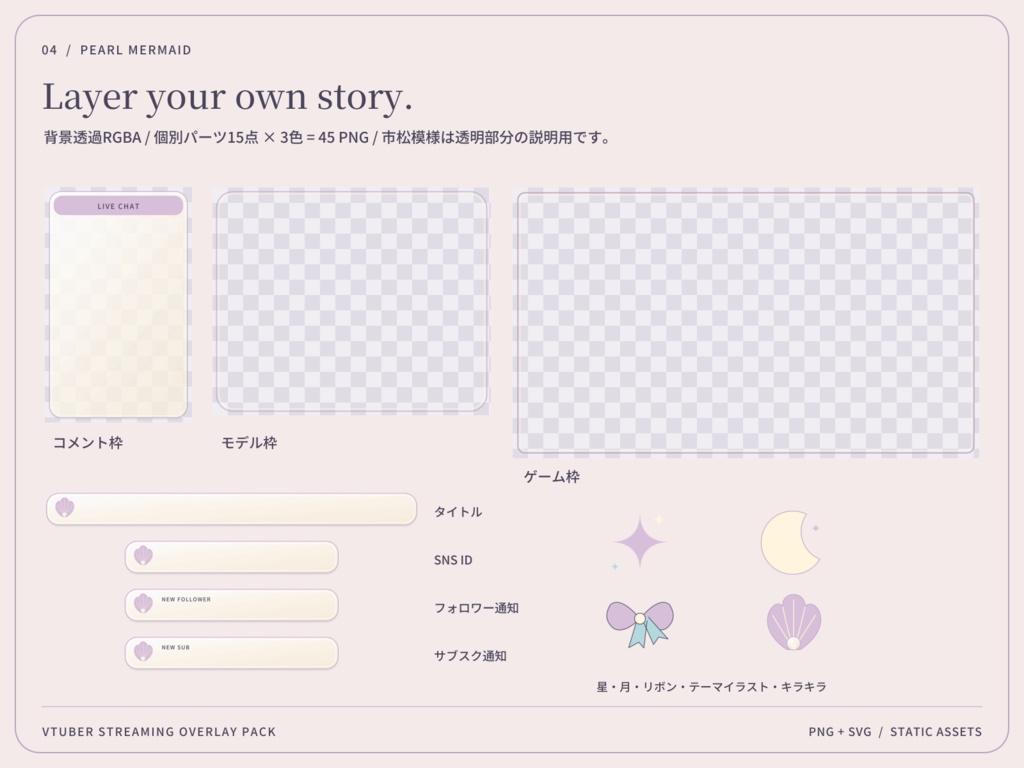Click the 背景透過RGBA description line
This screenshot has width=1024, height=768.
327,138
